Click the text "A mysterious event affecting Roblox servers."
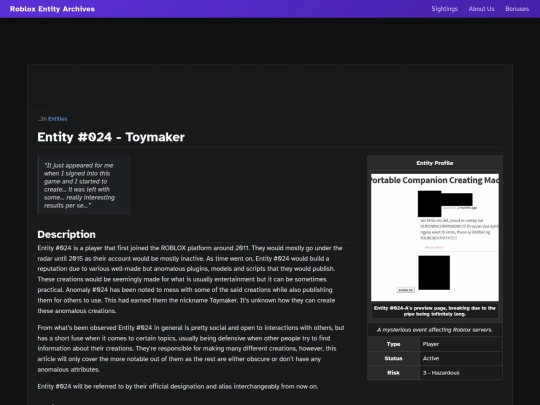The image size is (540, 405). pyautogui.click(x=435, y=330)
